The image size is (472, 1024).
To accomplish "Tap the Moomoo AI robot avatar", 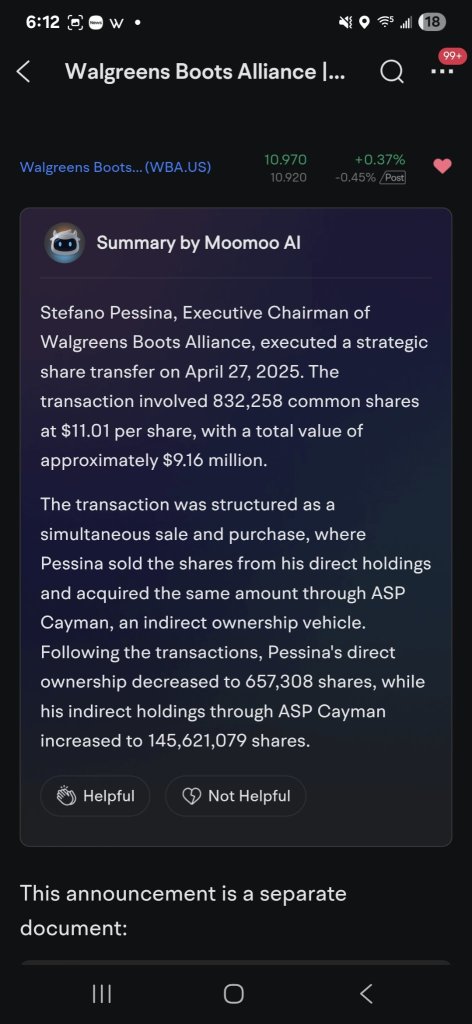I will pyautogui.click(x=63, y=243).
